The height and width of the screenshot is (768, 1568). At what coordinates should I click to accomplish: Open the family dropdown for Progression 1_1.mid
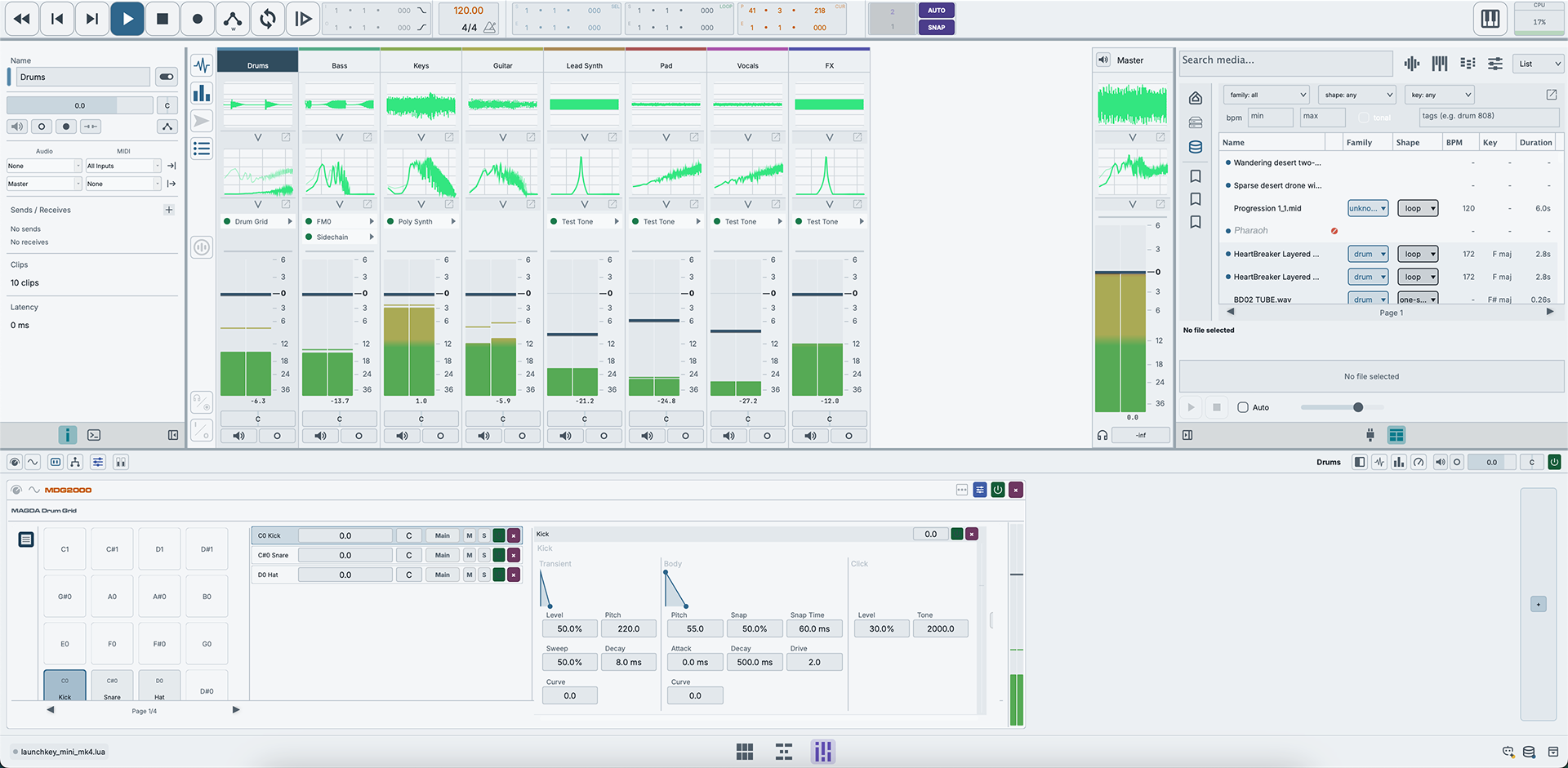(x=1368, y=208)
